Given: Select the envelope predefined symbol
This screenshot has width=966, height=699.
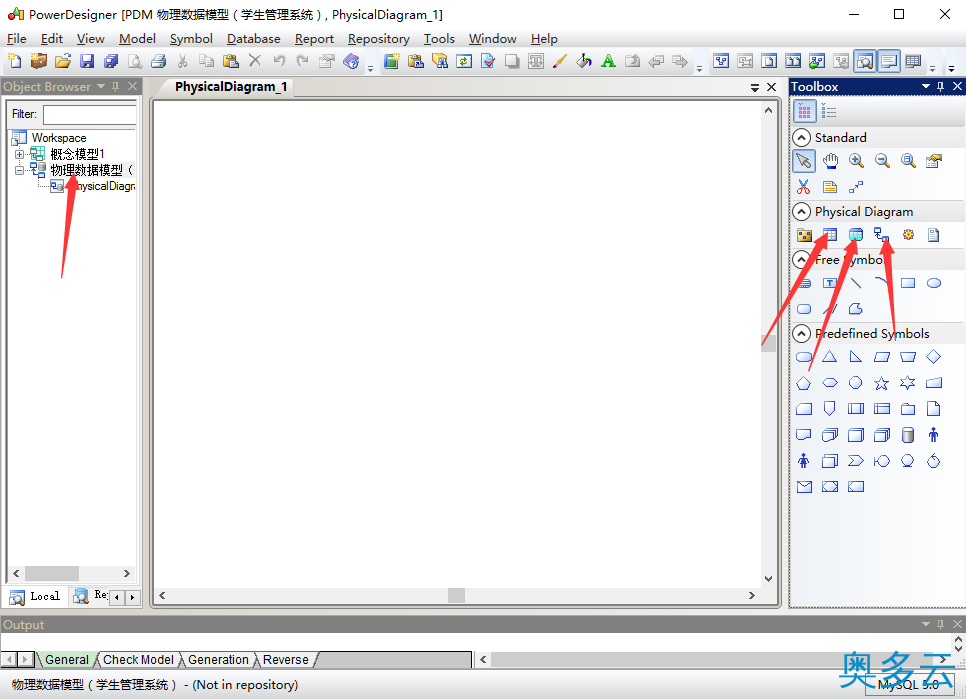Looking at the screenshot, I should (x=804, y=487).
